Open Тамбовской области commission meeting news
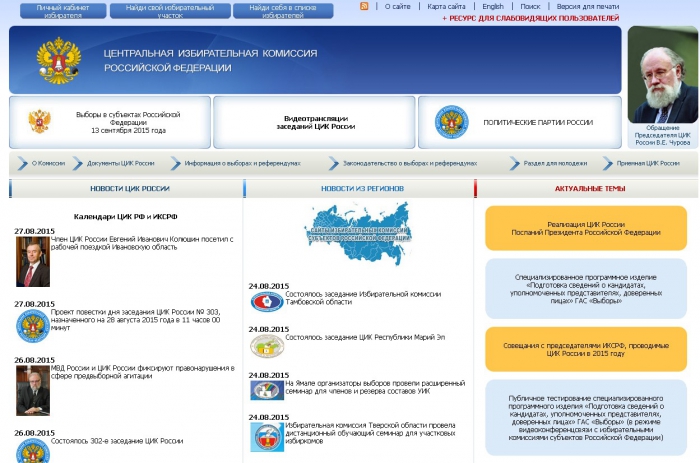This screenshot has height=463, width=700. pyautogui.click(x=363, y=298)
